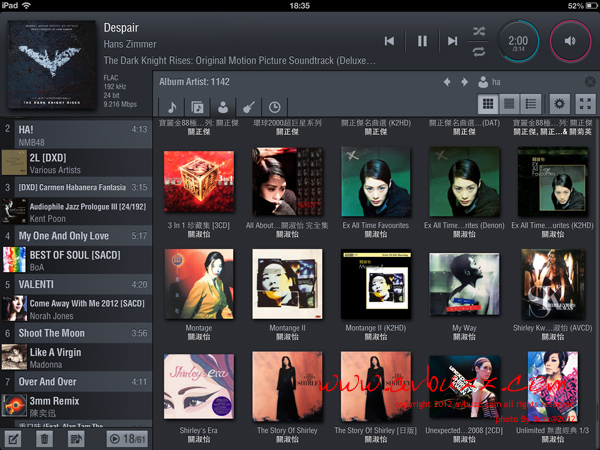Click the volume speaker dial
Screen dimensions: 600x450
[x=571, y=41]
